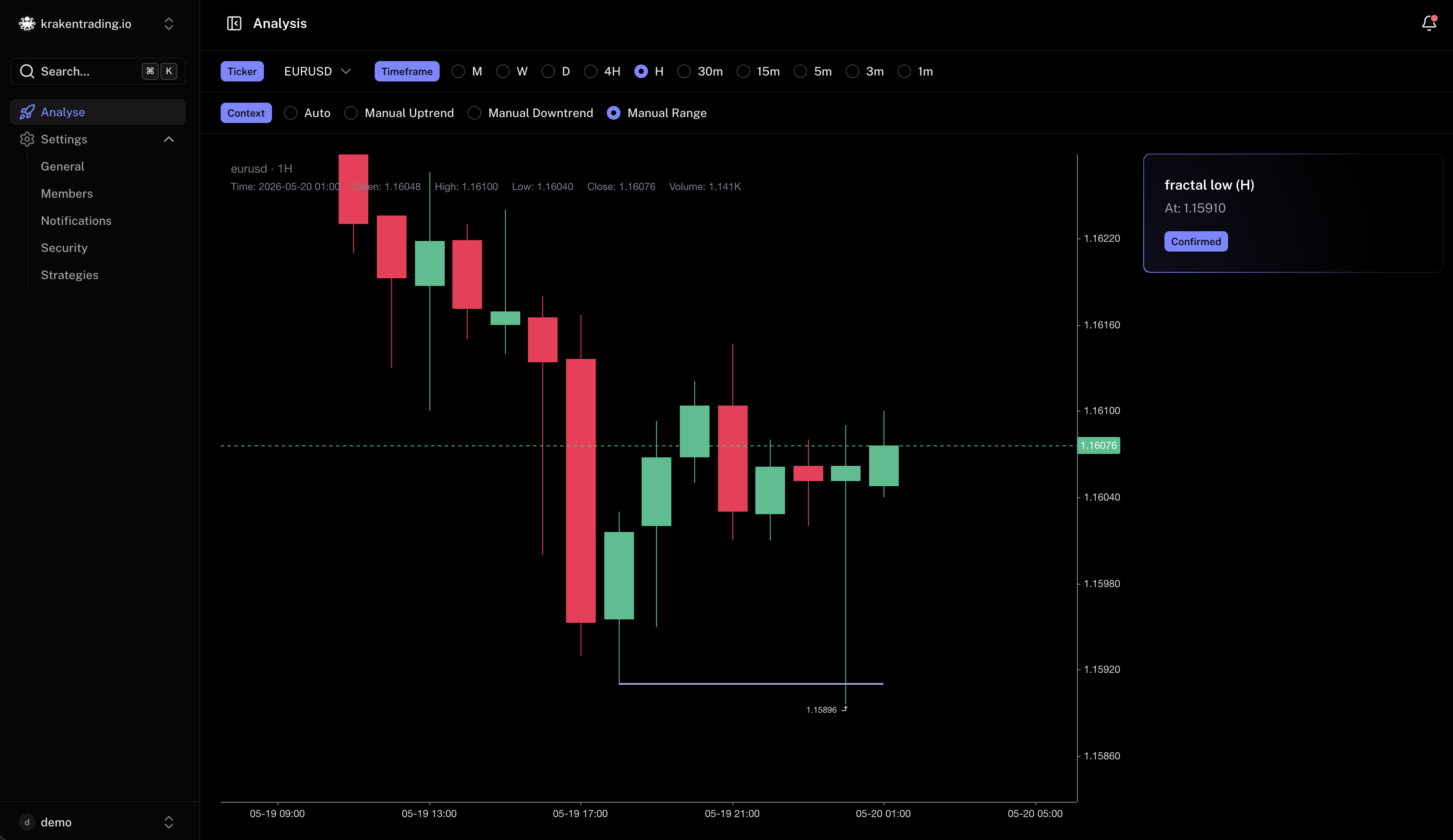Image resolution: width=1453 pixels, height=840 pixels.
Task: Focus the Search input field
Action: pos(98,71)
